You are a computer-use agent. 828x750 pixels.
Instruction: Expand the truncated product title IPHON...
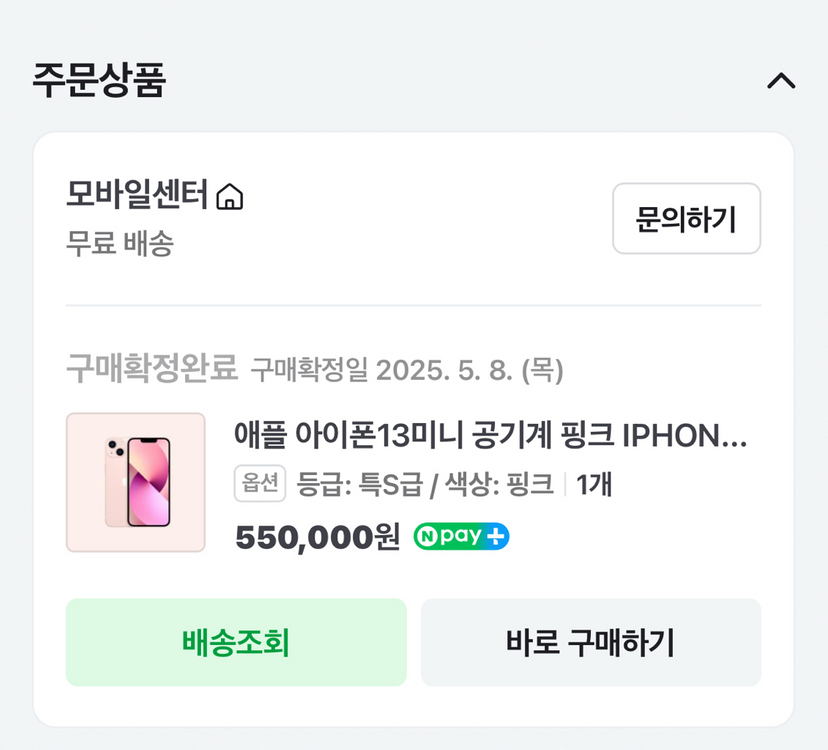click(690, 438)
